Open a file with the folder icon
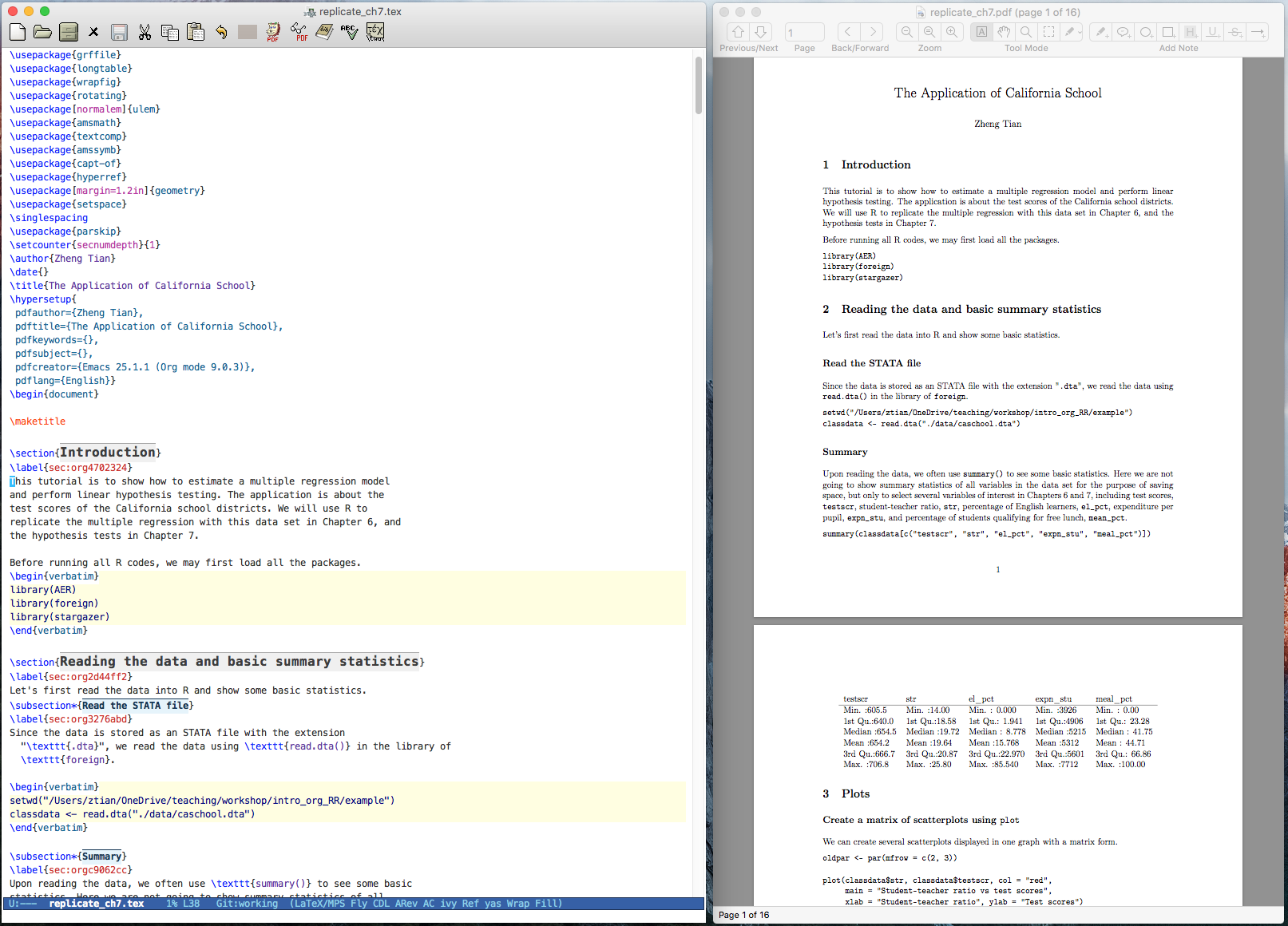 coord(43,32)
